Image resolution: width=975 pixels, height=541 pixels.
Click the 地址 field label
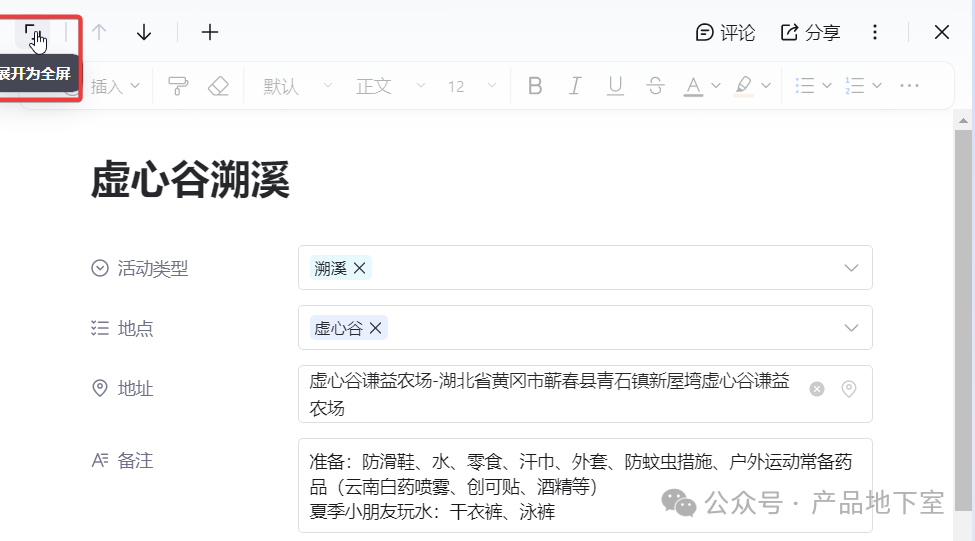135,389
